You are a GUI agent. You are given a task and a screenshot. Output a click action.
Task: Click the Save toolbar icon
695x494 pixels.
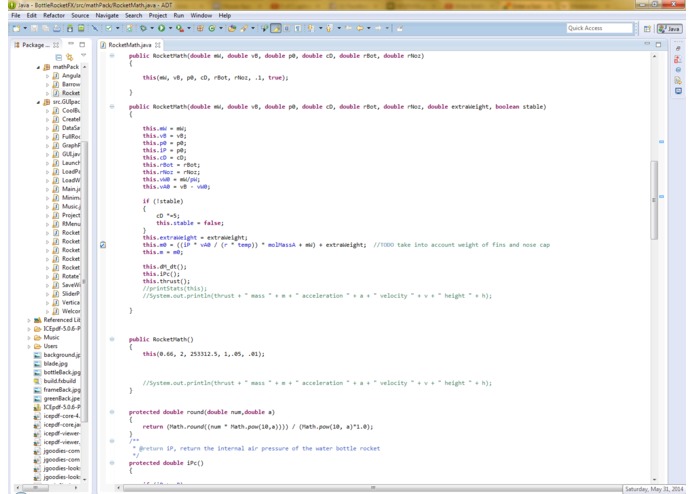[x=34, y=28]
